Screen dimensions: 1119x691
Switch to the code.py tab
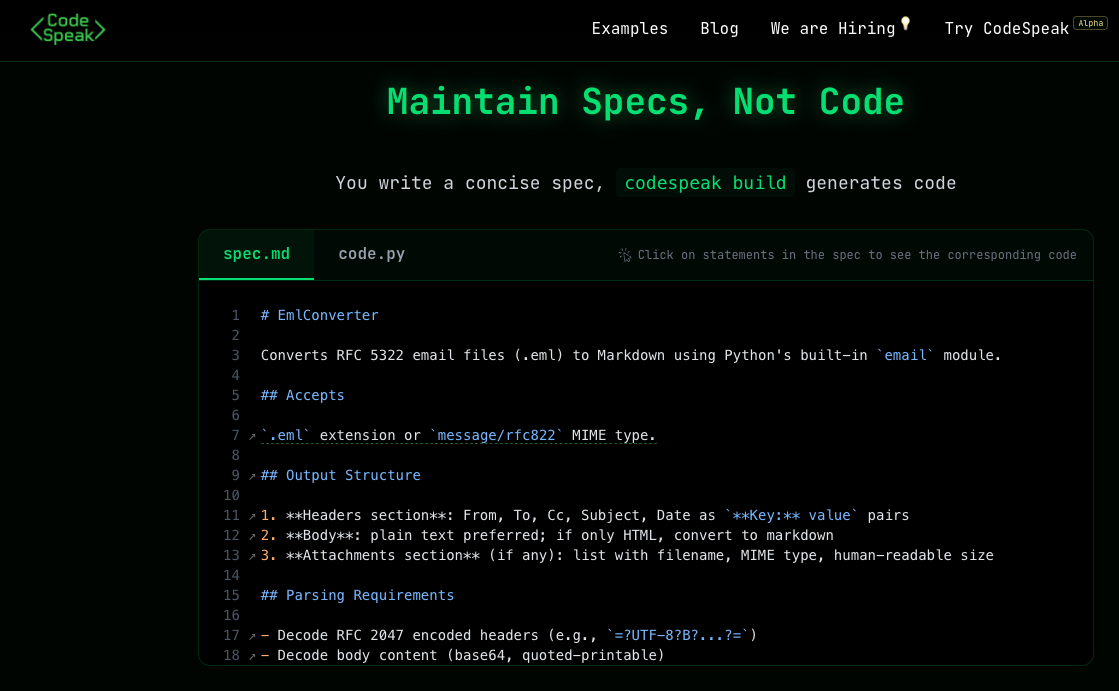pyautogui.click(x=371, y=254)
